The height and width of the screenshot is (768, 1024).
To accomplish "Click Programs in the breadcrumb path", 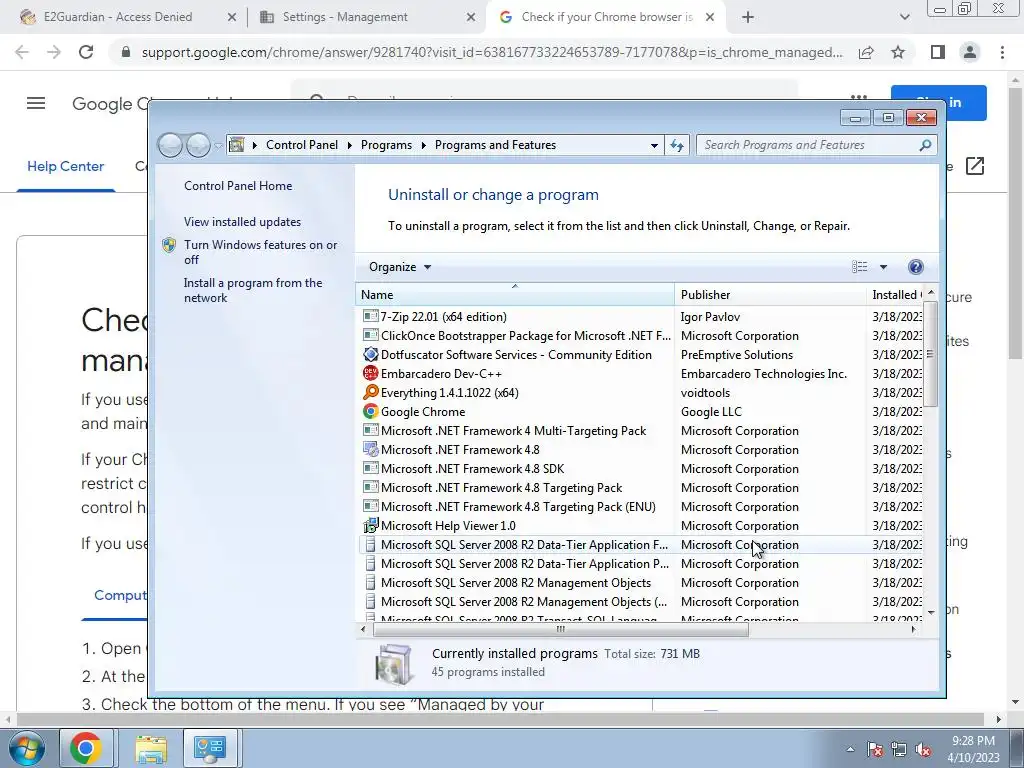I will click(386, 145).
